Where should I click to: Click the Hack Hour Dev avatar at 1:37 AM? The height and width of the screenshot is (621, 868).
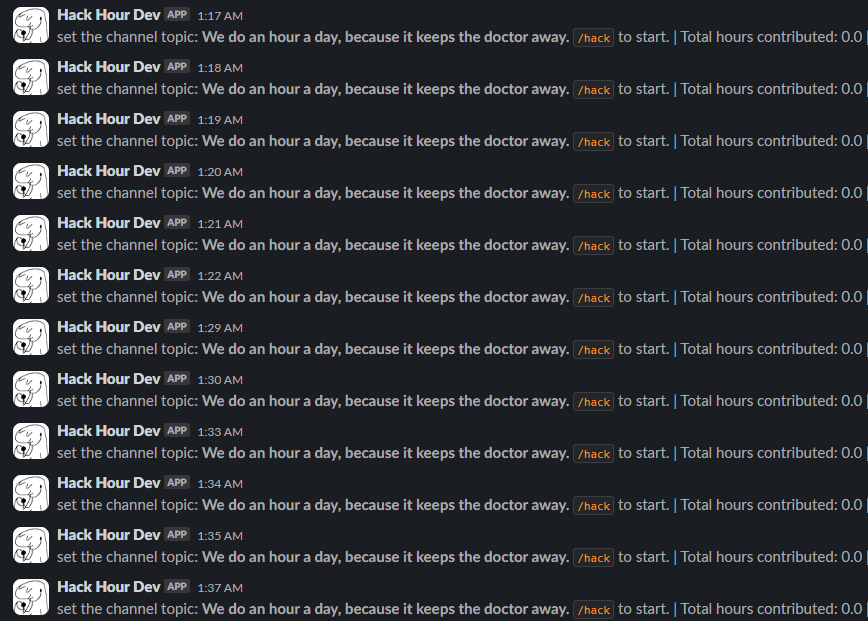tap(31, 598)
